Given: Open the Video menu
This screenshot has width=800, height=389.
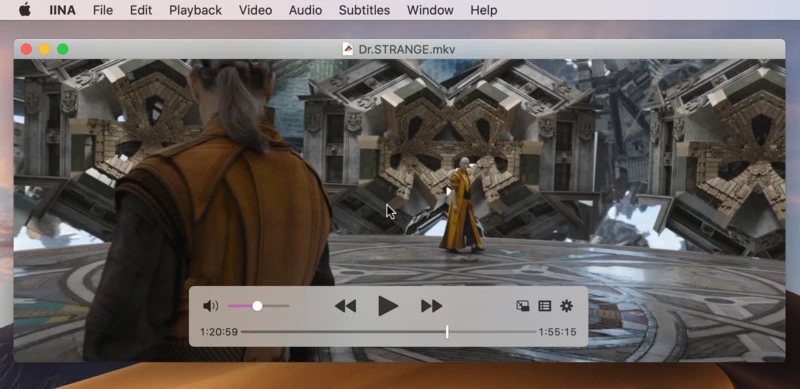Looking at the screenshot, I should (255, 10).
